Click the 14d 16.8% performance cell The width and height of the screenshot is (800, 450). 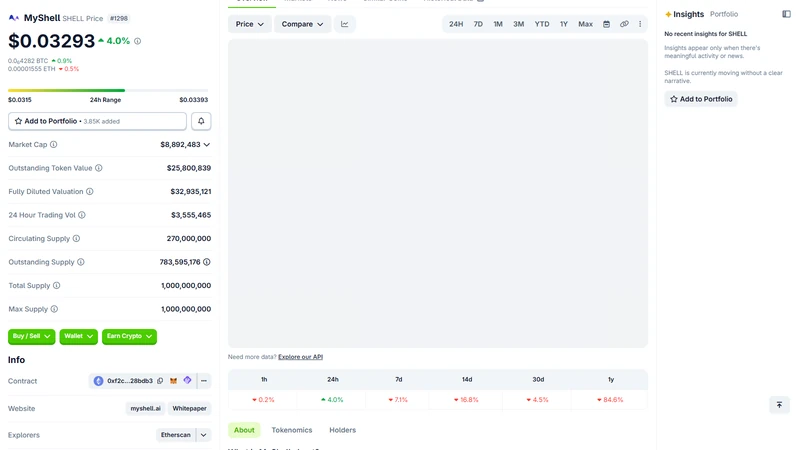466,399
